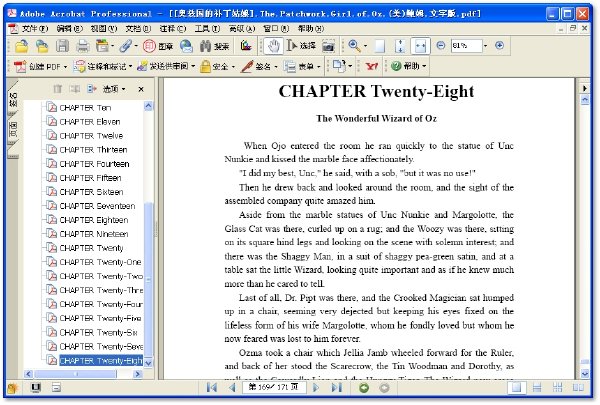
Task: Open 文档(D) menu
Action: tap(138, 28)
